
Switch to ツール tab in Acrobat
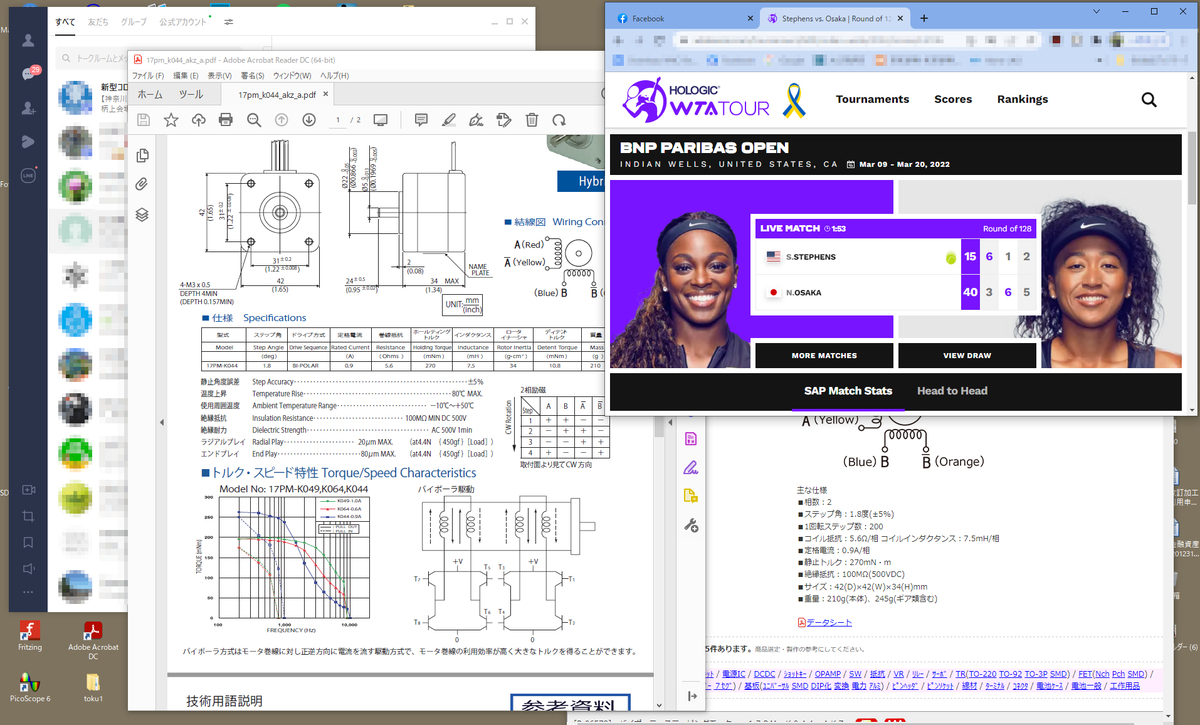pyautogui.click(x=190, y=95)
